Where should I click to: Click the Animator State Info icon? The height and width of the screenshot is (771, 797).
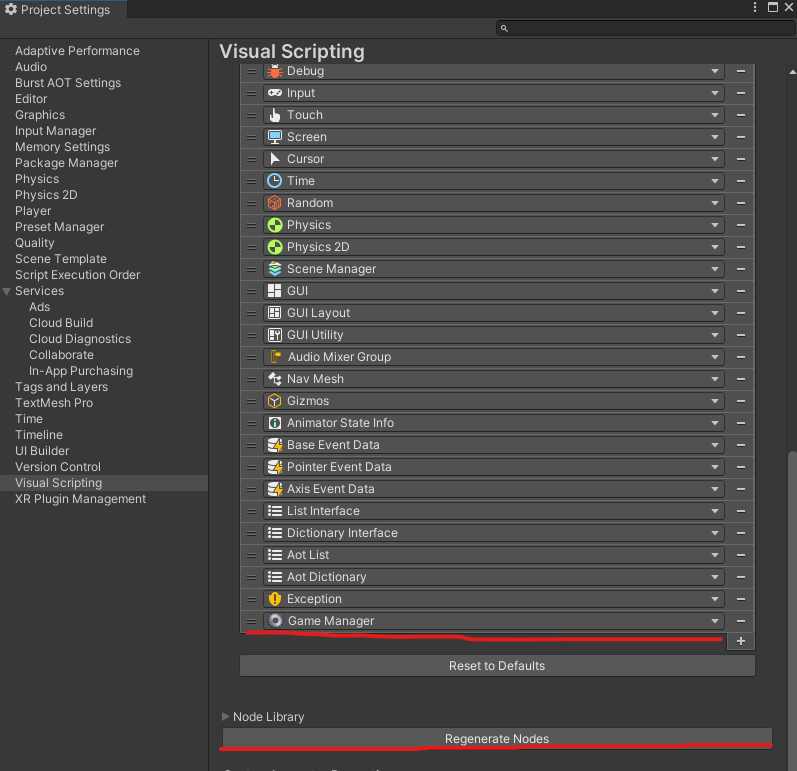pyautogui.click(x=274, y=423)
